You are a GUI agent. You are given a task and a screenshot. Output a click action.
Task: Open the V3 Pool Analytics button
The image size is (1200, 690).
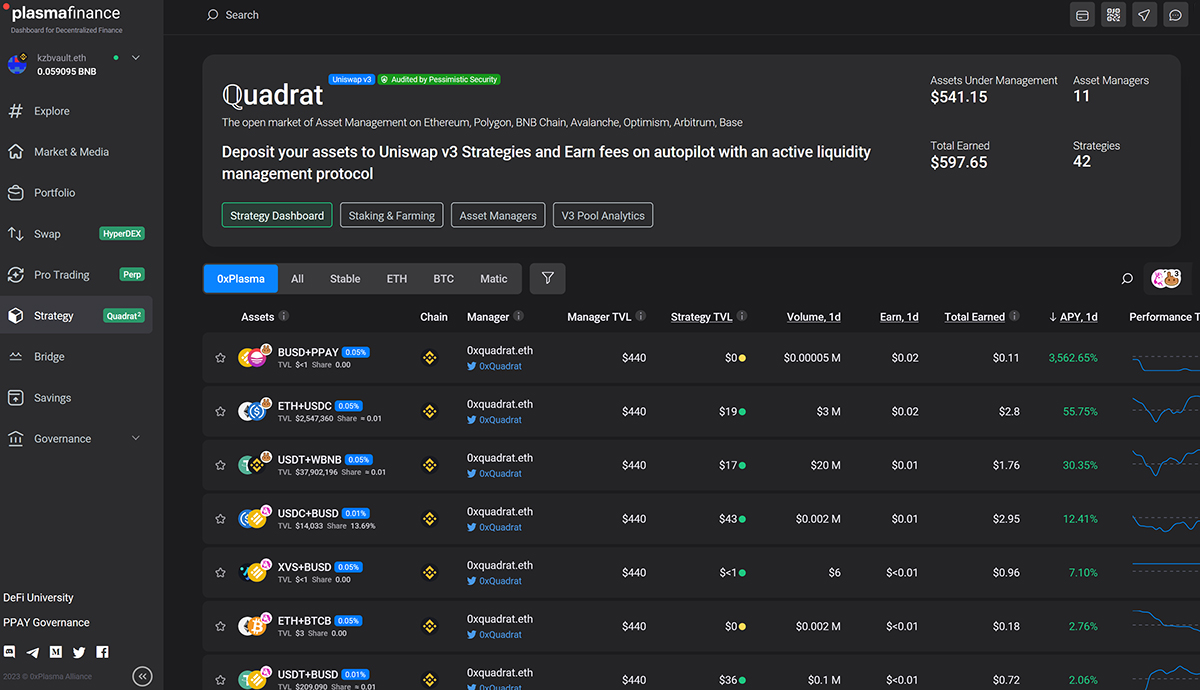coord(603,215)
